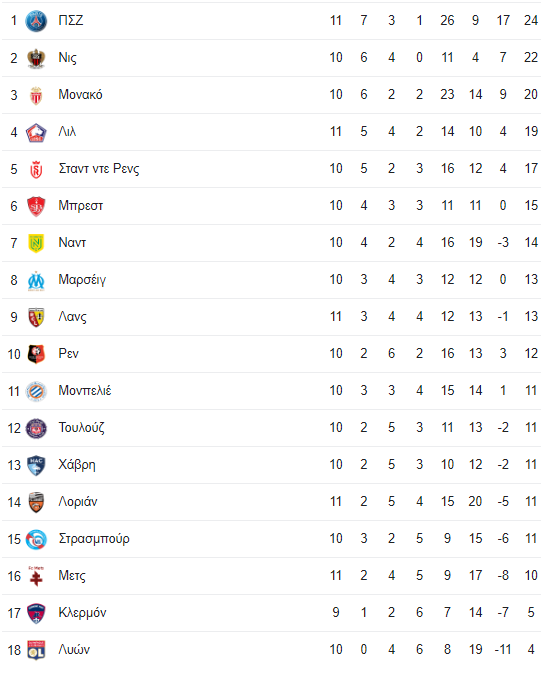Click the Χάβρη team name
This screenshot has width=541, height=675.
click(x=77, y=465)
